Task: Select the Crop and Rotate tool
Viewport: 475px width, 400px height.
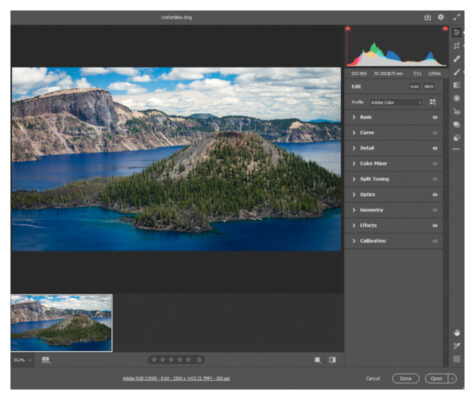Action: pos(457,46)
